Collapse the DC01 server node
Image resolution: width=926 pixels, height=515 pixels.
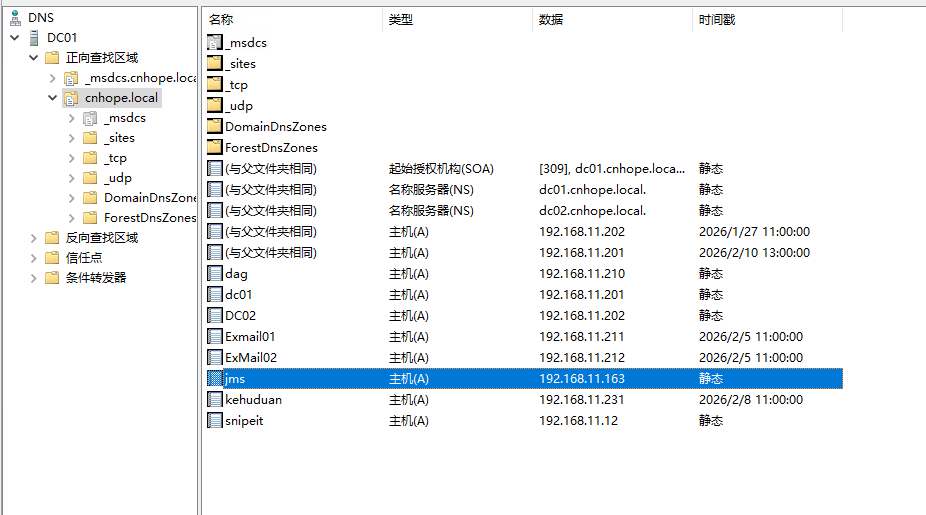15,38
